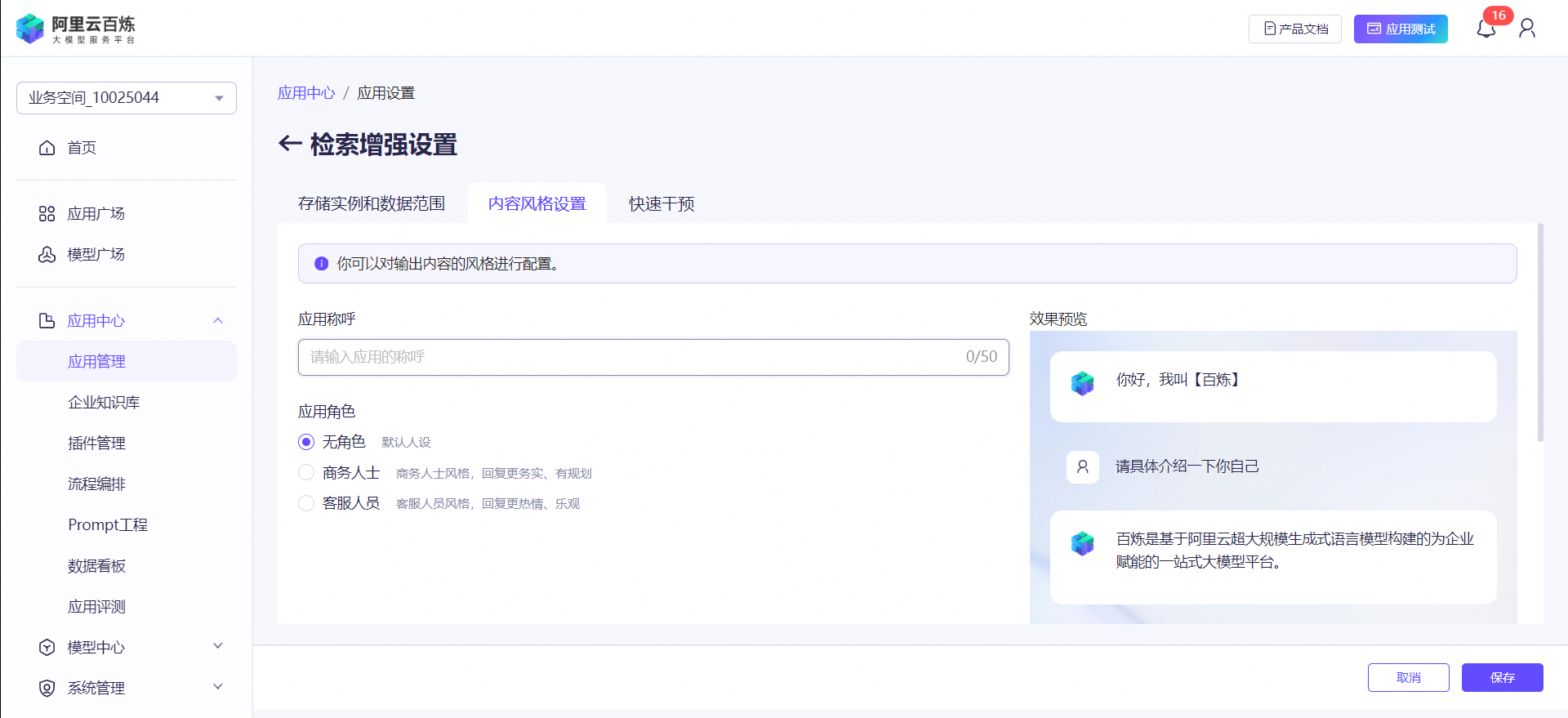1568x718 pixels.
Task: Click the 0/50 character counter
Action: 982,357
